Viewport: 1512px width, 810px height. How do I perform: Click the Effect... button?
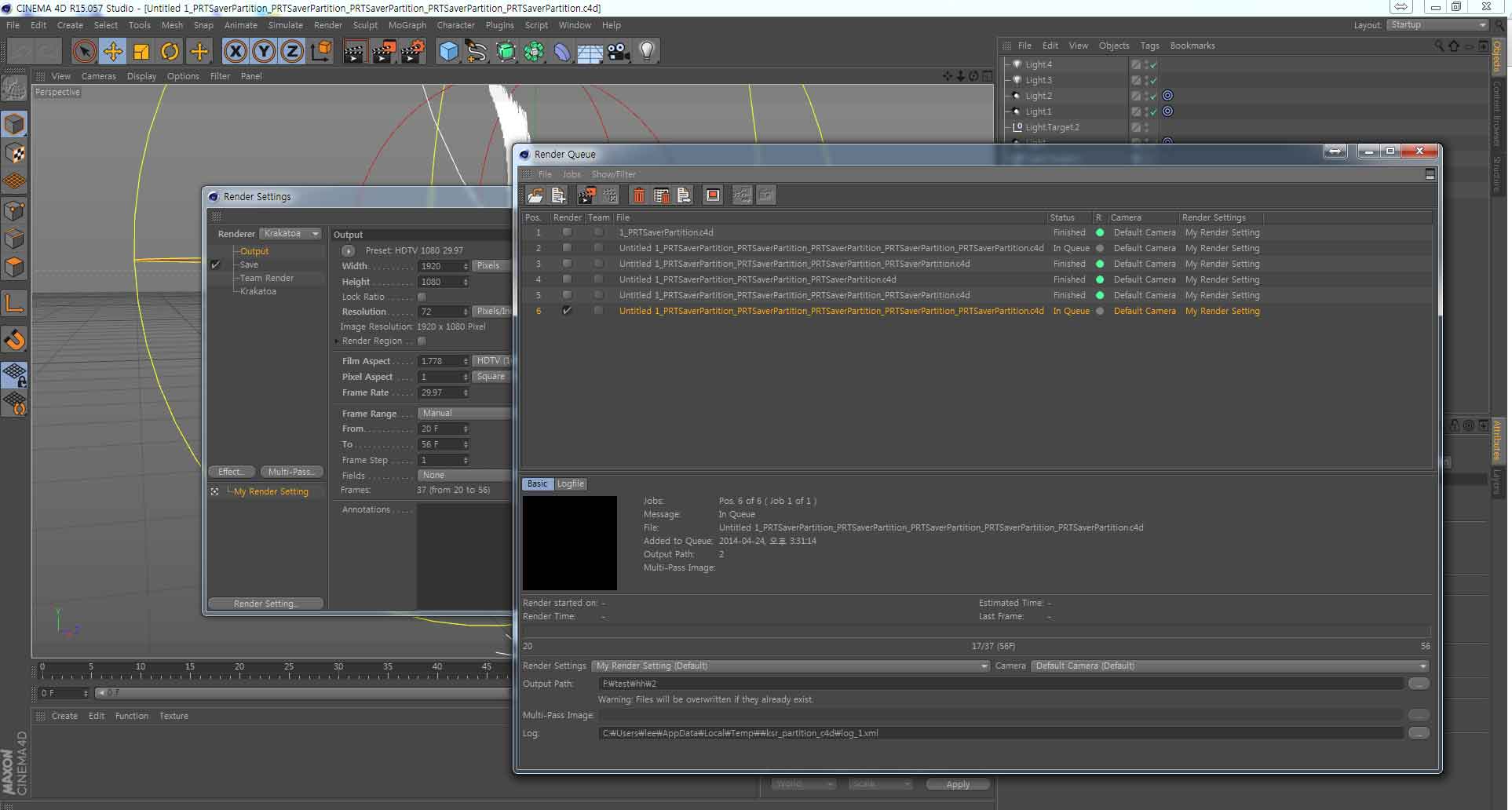pos(232,472)
